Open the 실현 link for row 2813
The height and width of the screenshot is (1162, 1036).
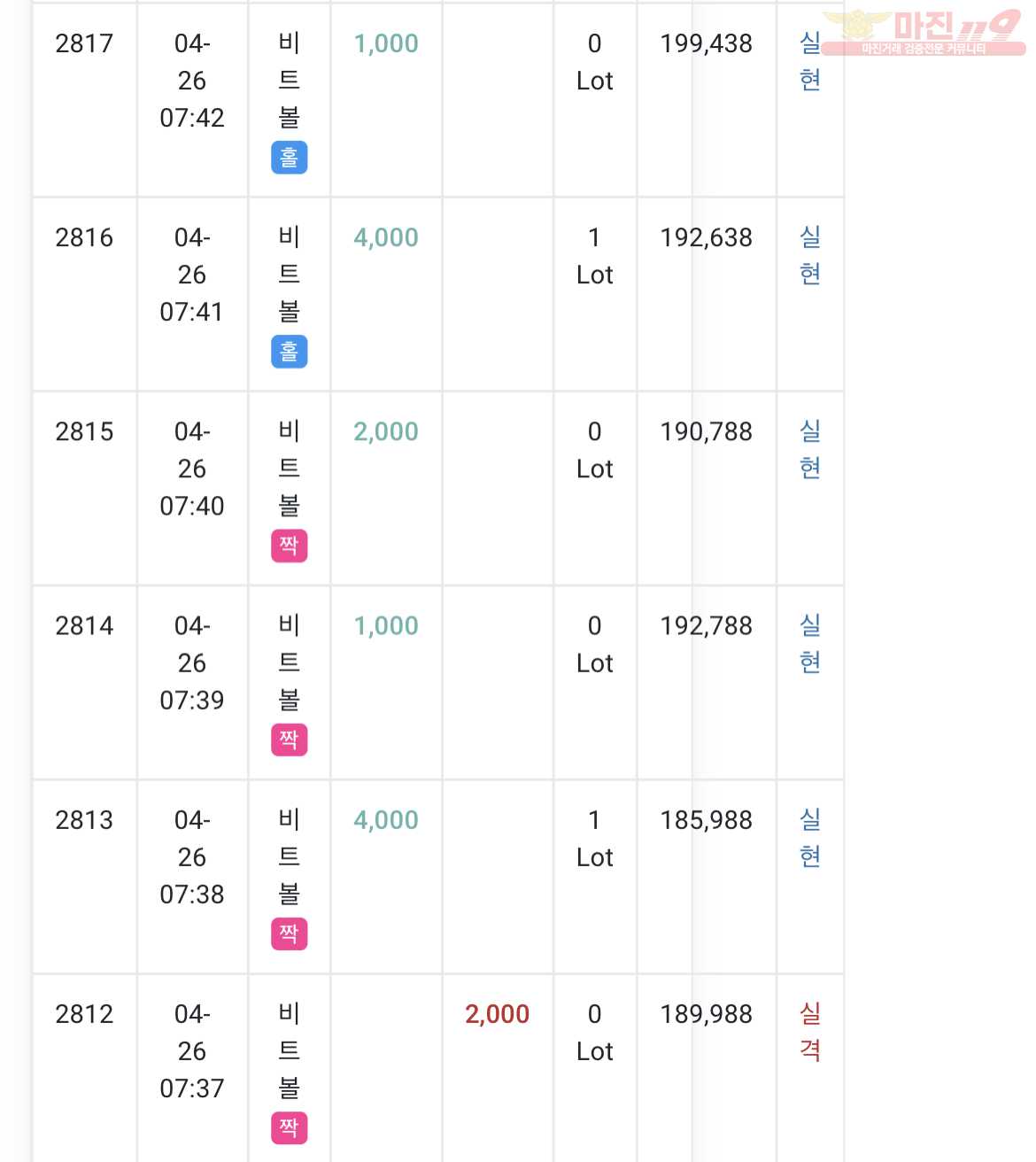(810, 838)
